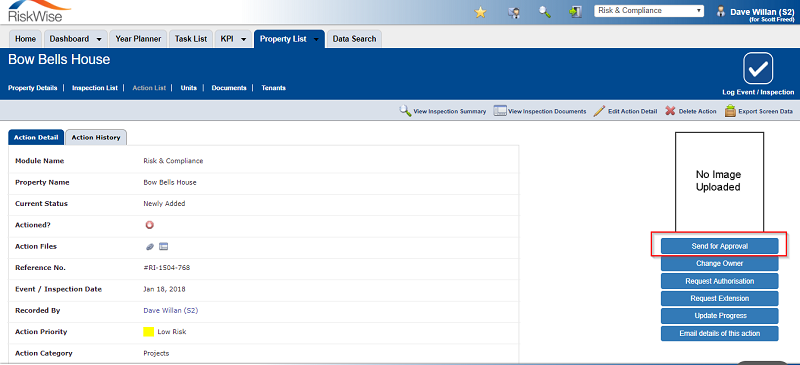Click the logout door icon
The height and width of the screenshot is (365, 800).
[x=576, y=12]
